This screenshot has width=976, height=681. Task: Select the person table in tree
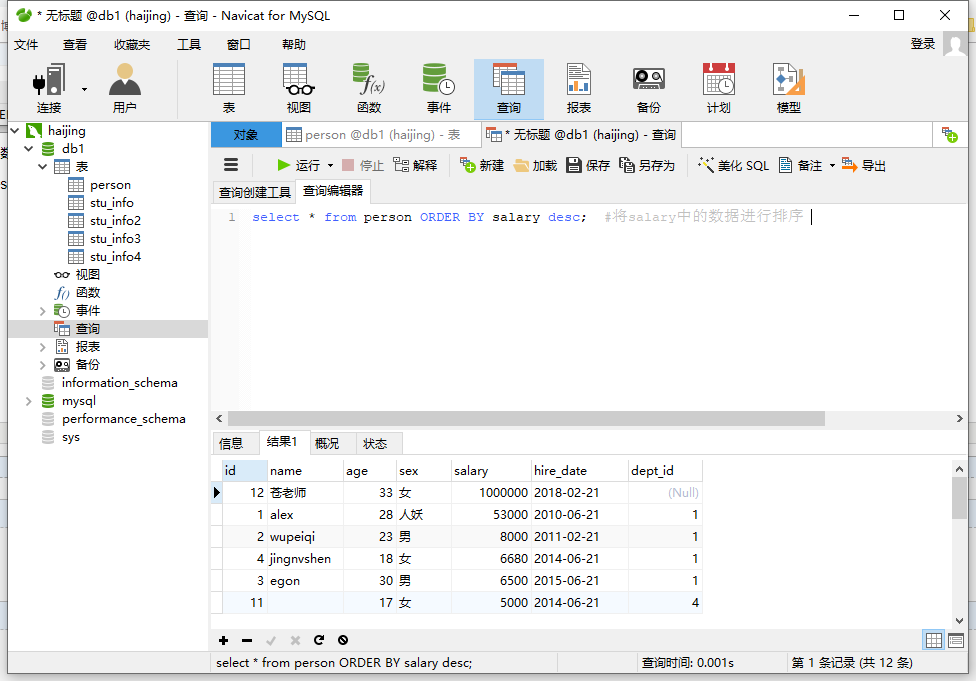pos(110,185)
